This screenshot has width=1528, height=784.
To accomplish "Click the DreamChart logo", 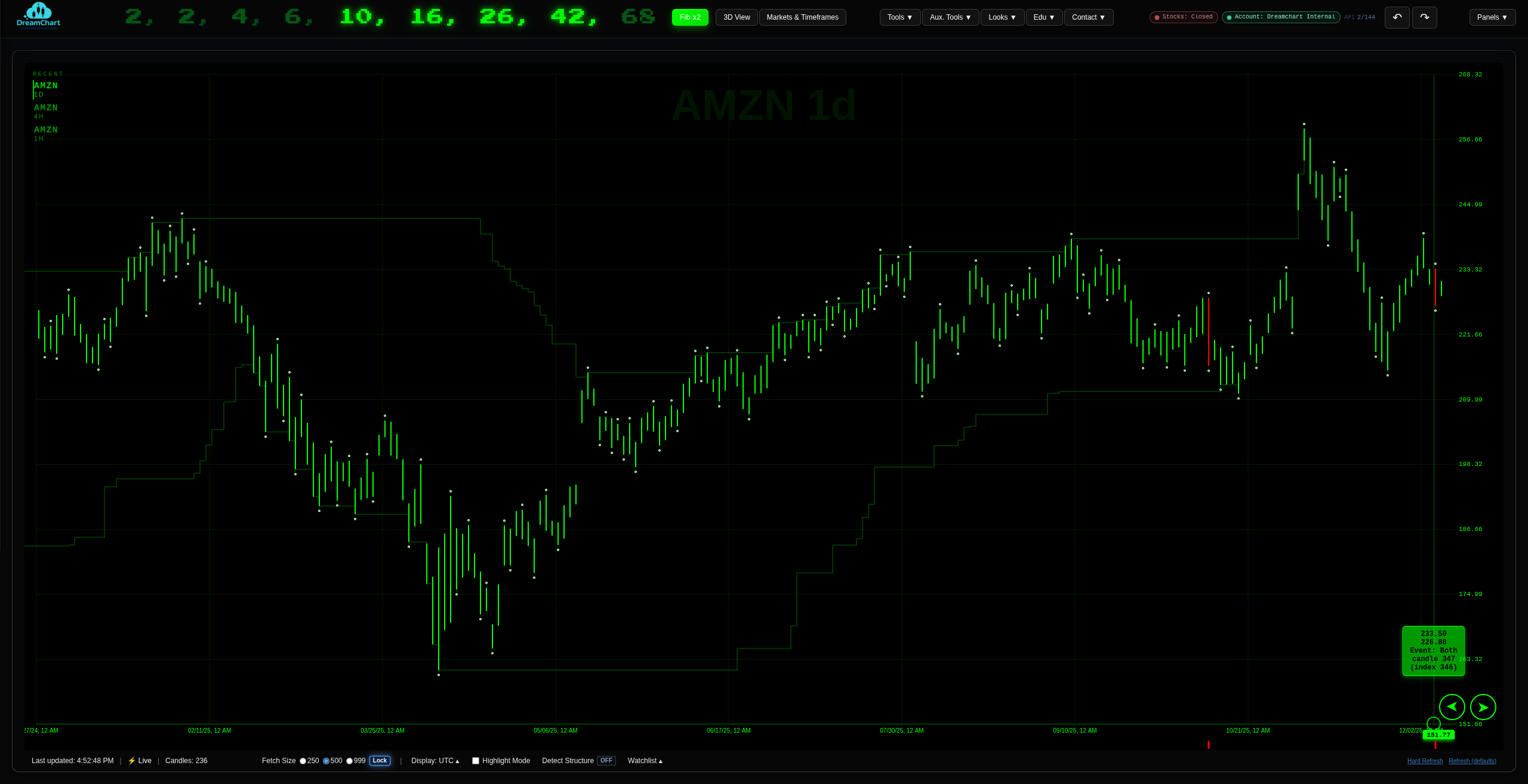I will [38, 16].
